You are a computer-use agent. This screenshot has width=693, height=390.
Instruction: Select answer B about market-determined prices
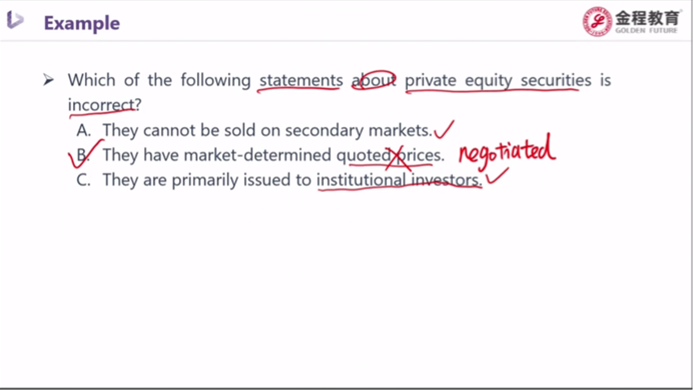260,155
